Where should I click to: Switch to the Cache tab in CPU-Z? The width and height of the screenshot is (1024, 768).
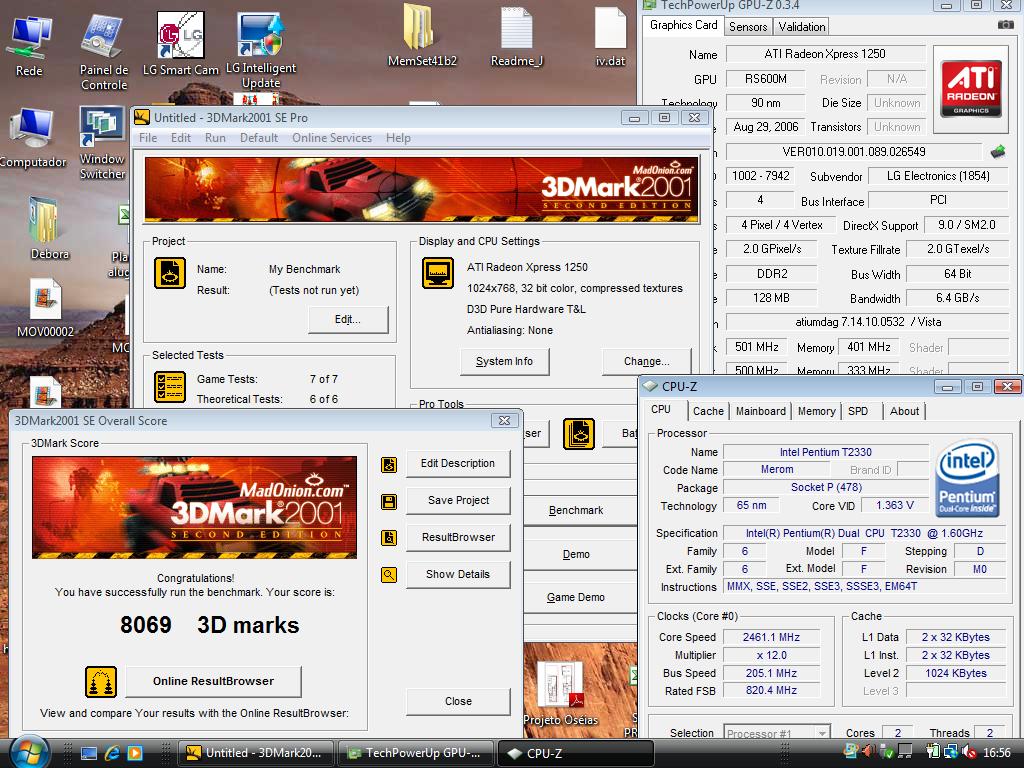click(x=708, y=411)
